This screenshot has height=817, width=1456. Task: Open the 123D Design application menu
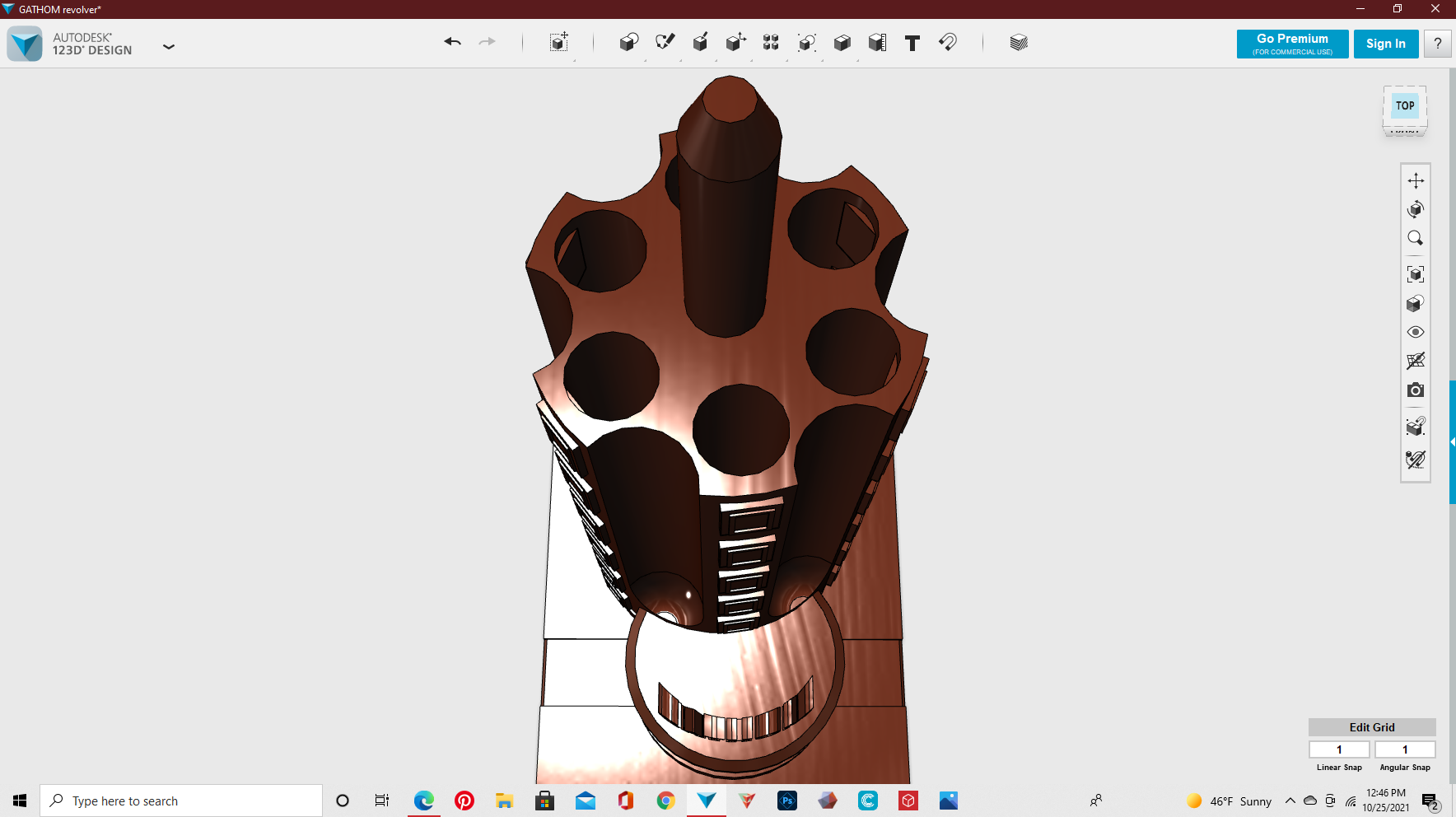169,47
